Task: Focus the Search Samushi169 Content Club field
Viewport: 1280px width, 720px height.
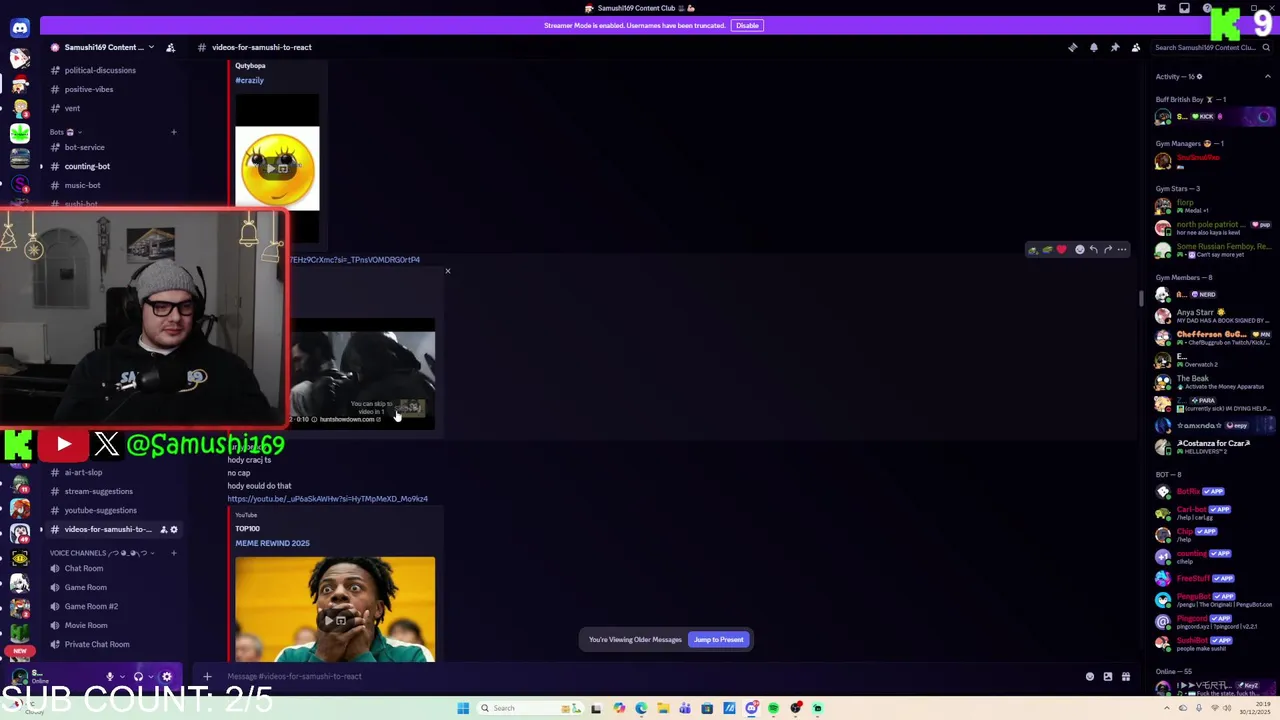Action: (1205, 47)
